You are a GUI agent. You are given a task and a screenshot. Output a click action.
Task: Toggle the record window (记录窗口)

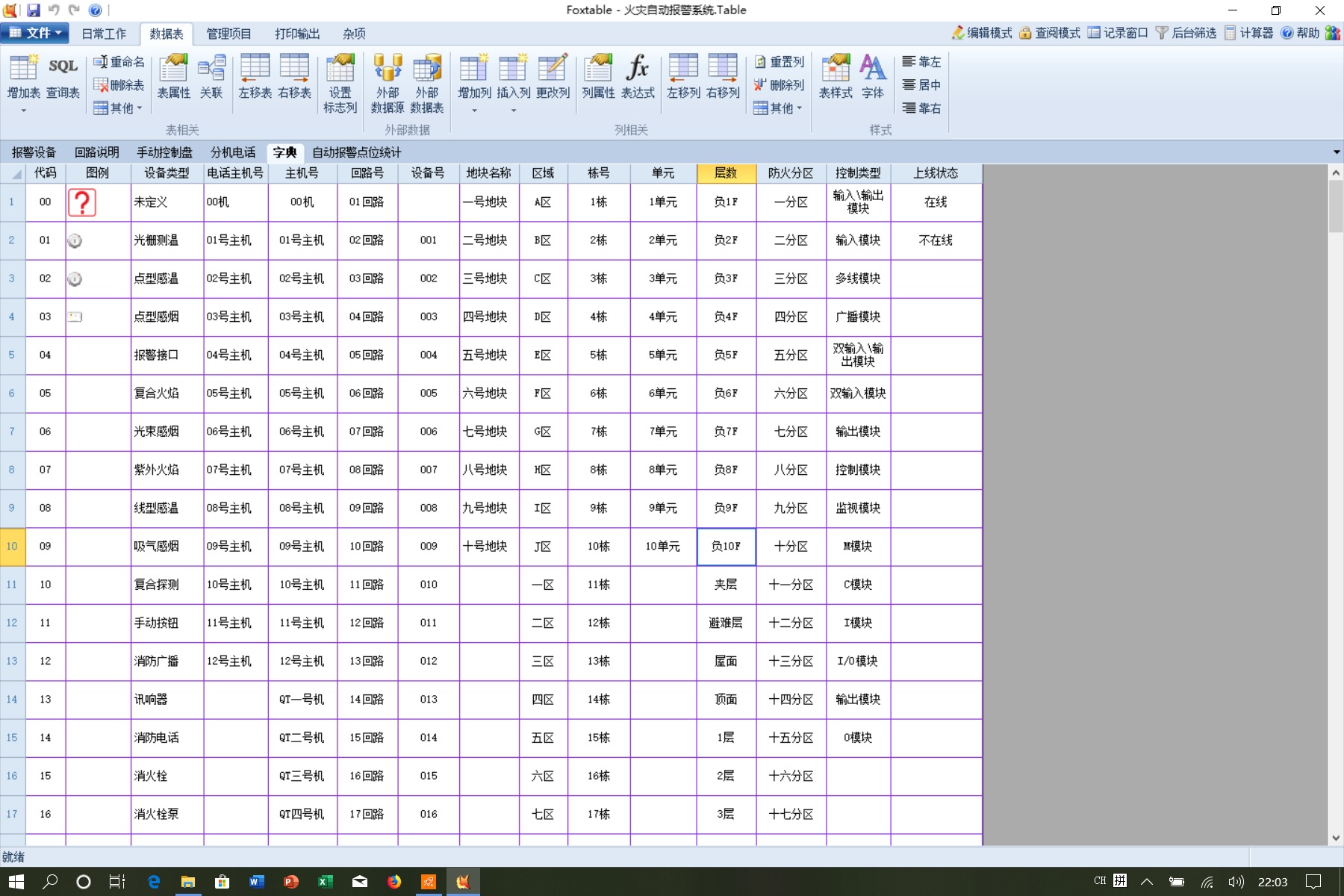(1118, 33)
